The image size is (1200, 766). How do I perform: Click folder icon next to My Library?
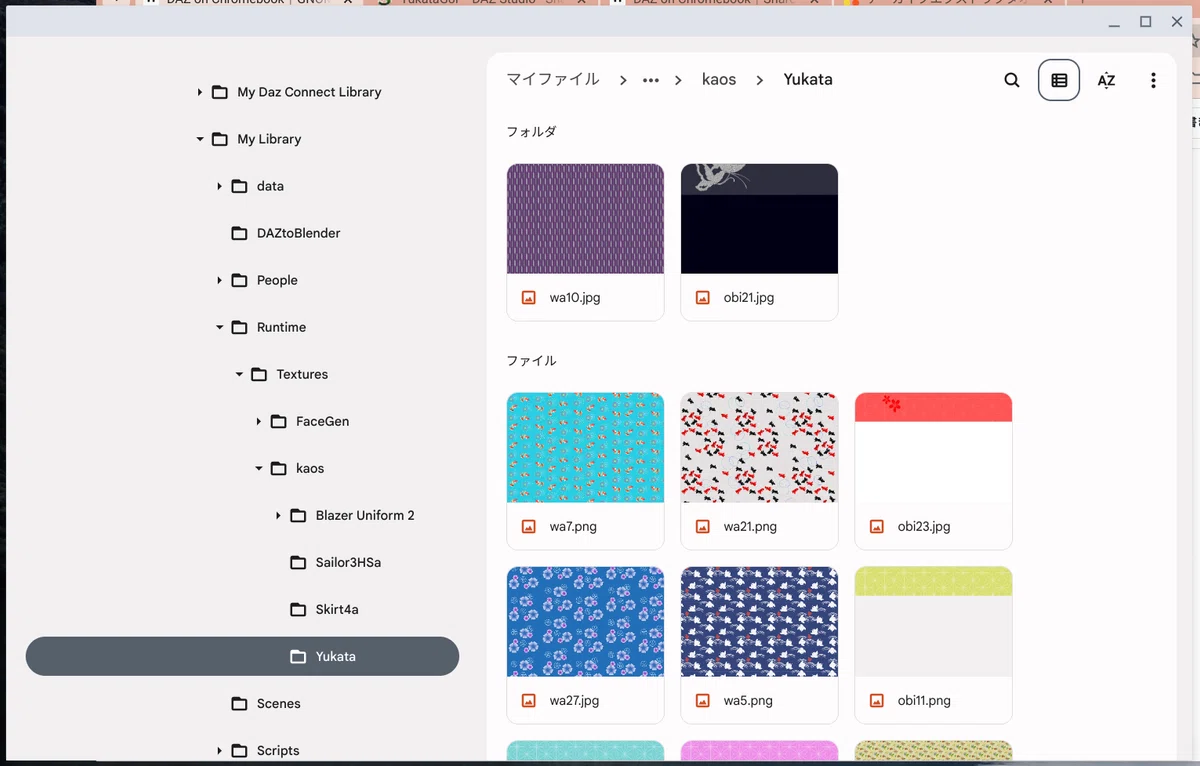(x=220, y=139)
